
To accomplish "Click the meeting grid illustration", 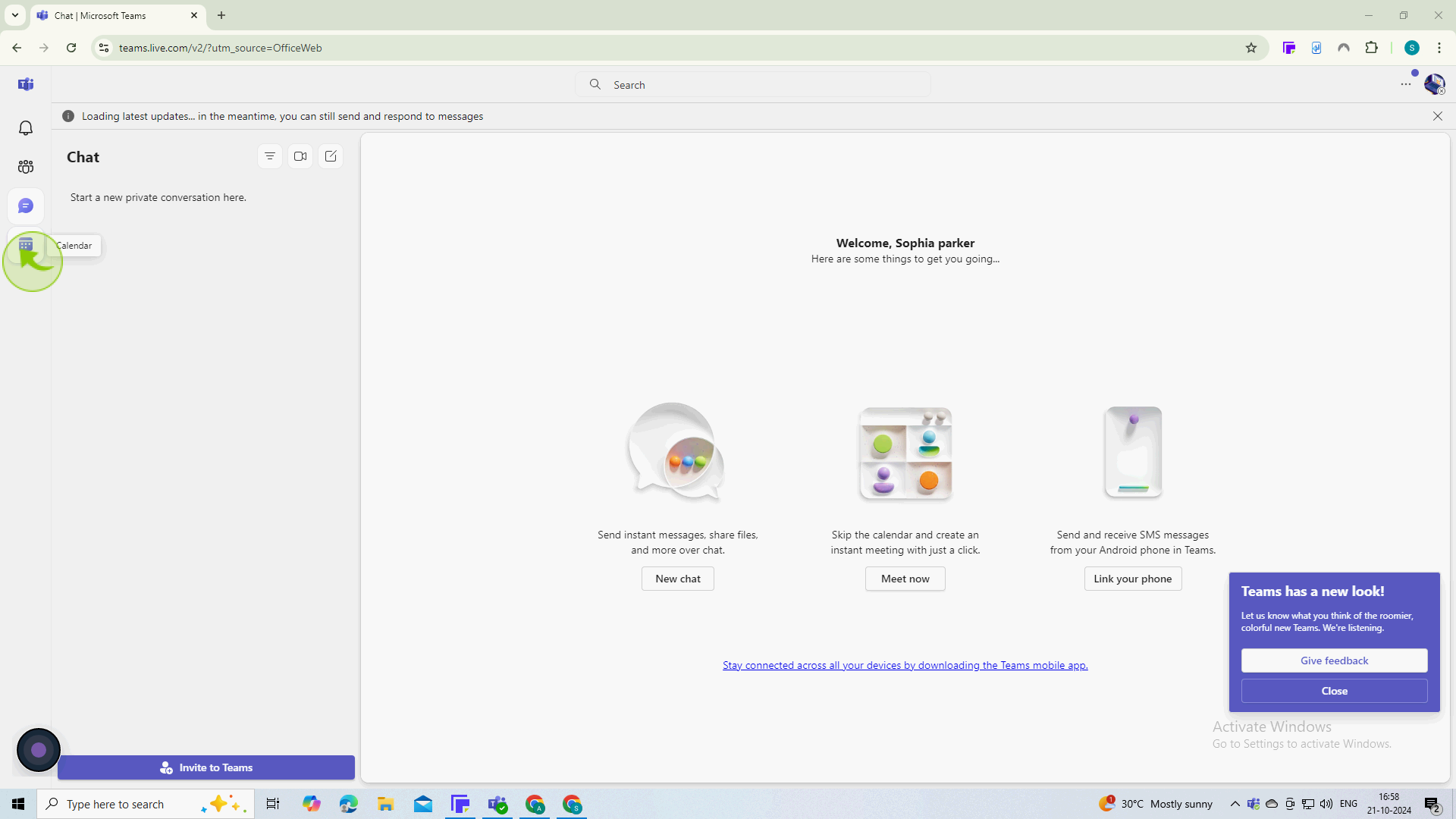I will (x=905, y=453).
